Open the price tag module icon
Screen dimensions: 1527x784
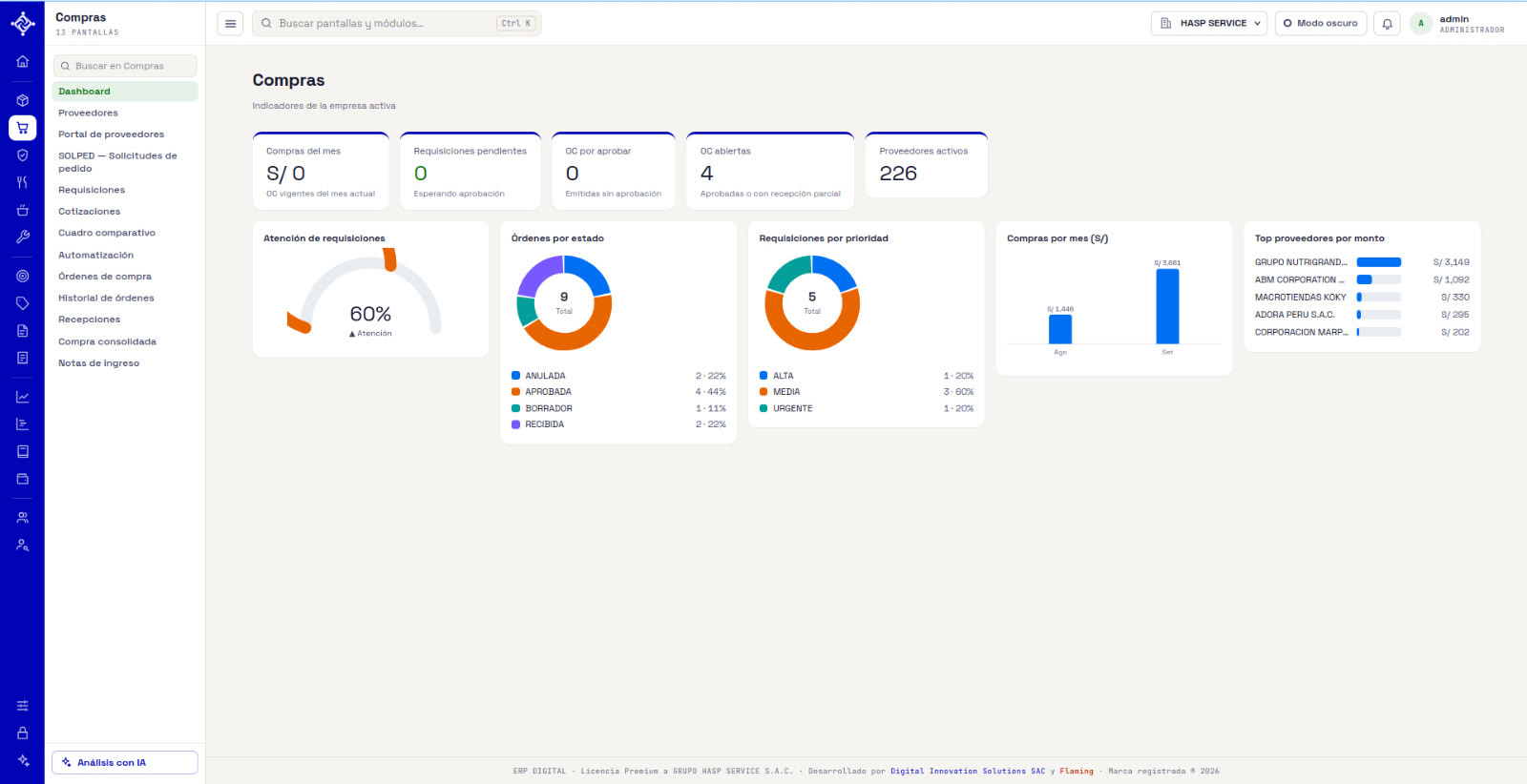pos(22,303)
